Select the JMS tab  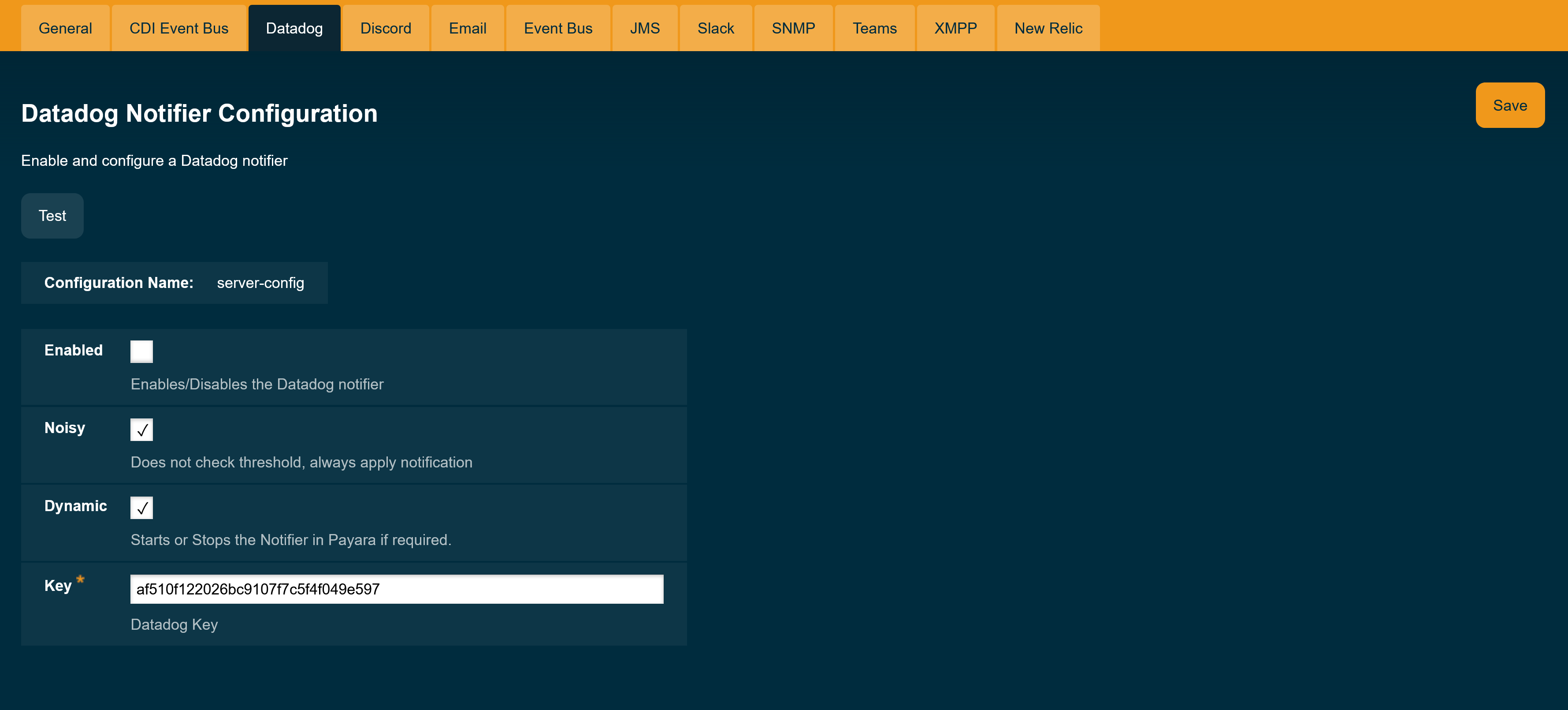(x=645, y=27)
